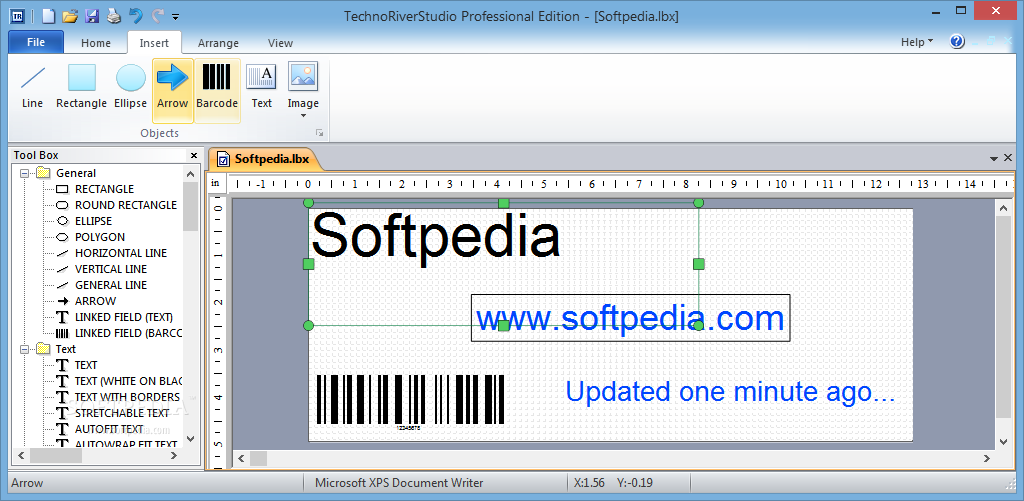
Task: Open the document tab list dropdown arrow
Action: coord(994,158)
